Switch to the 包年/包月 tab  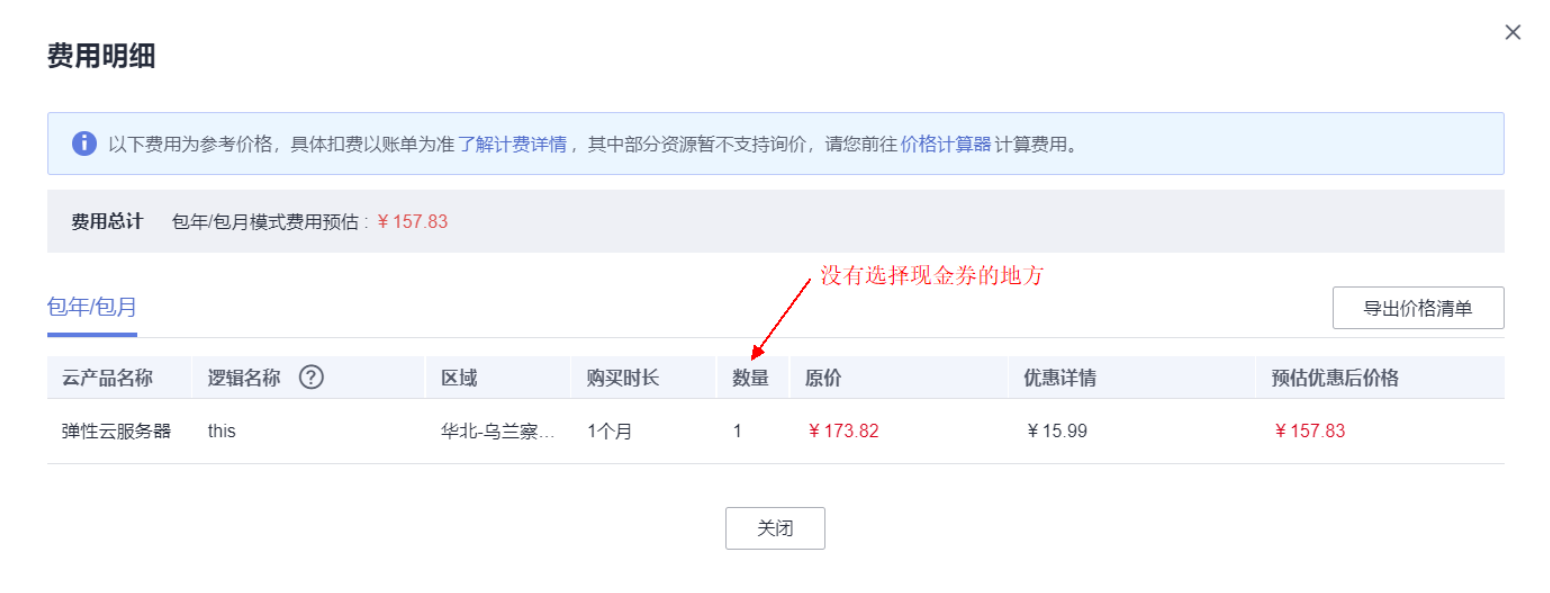(91, 307)
